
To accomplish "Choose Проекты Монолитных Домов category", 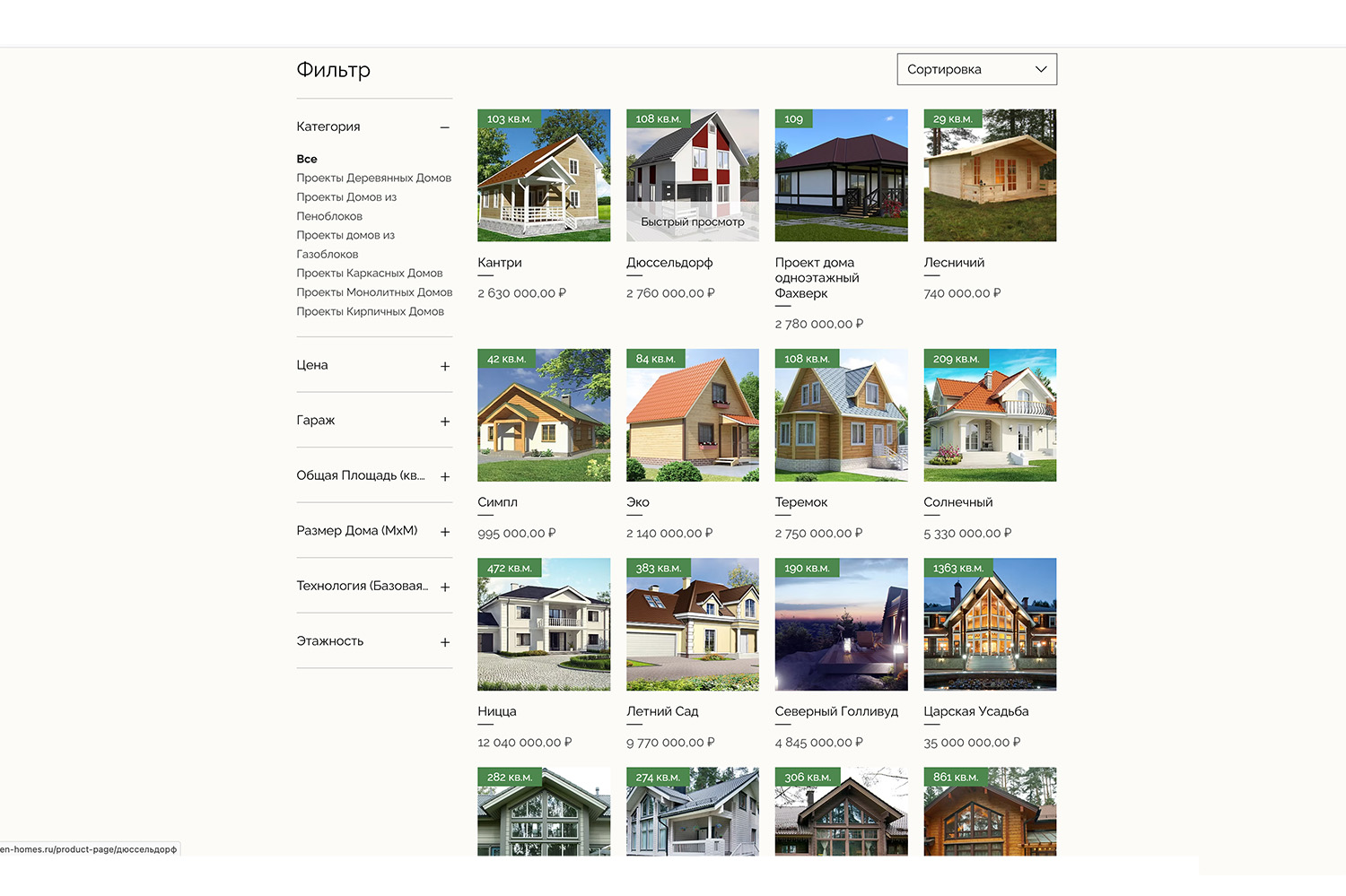I will click(x=374, y=292).
